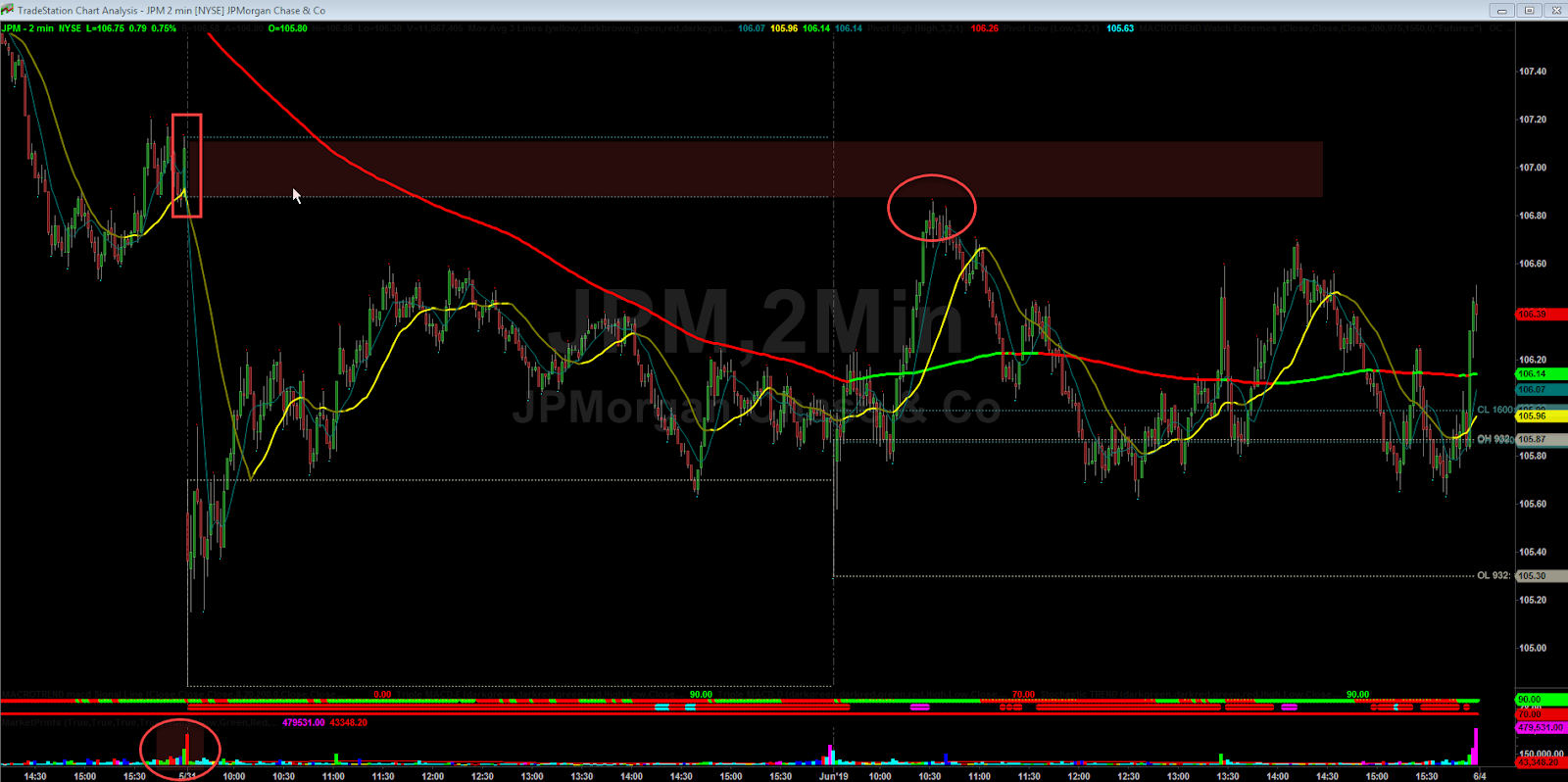1568x782 pixels.
Task: Click the Jun'19 date on time axis
Action: [x=833, y=776]
